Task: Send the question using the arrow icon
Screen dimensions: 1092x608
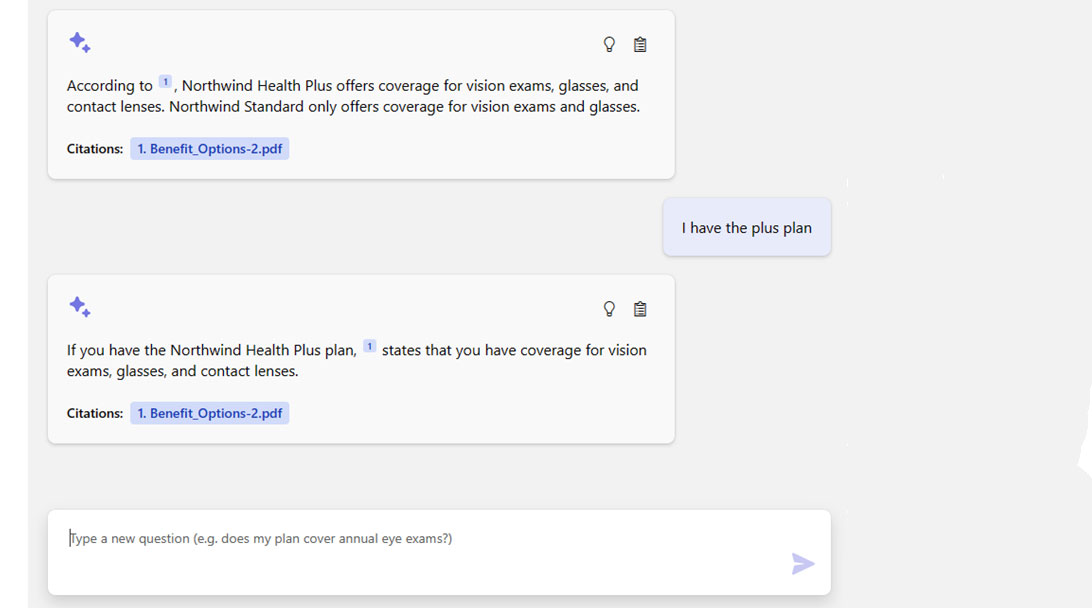Action: (803, 564)
